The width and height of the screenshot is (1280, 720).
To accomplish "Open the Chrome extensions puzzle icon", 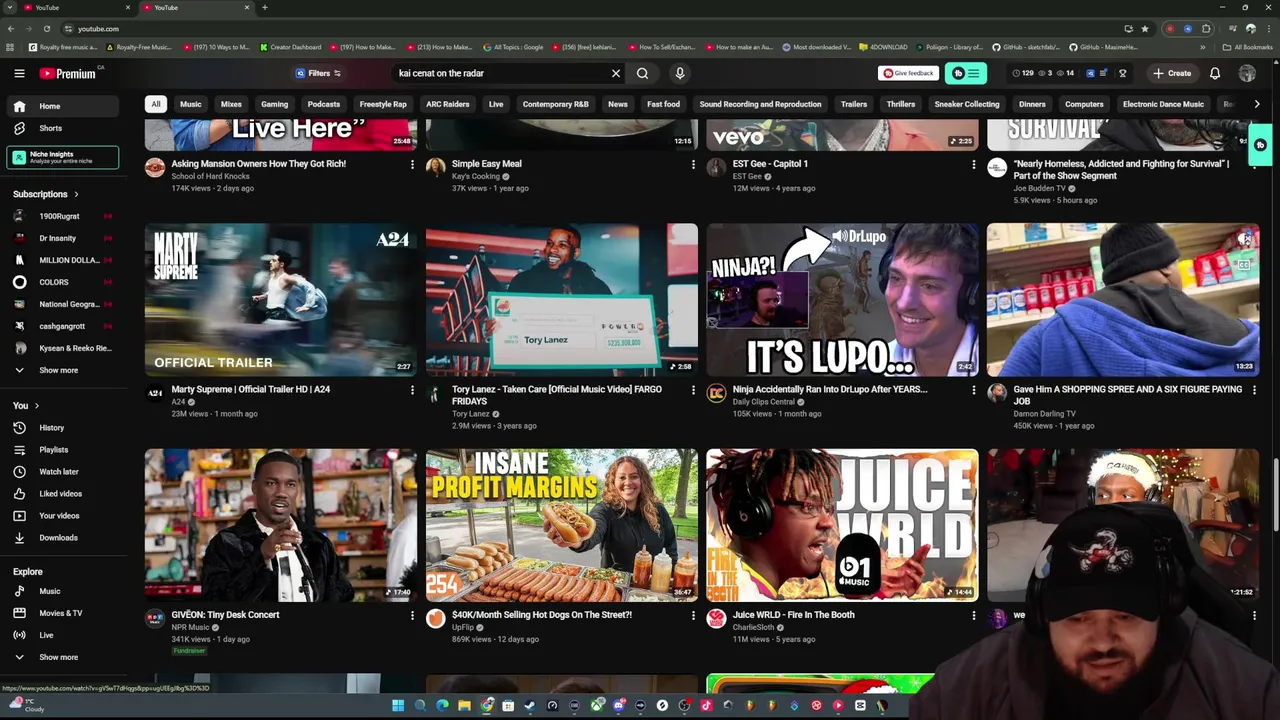I will tap(1206, 29).
